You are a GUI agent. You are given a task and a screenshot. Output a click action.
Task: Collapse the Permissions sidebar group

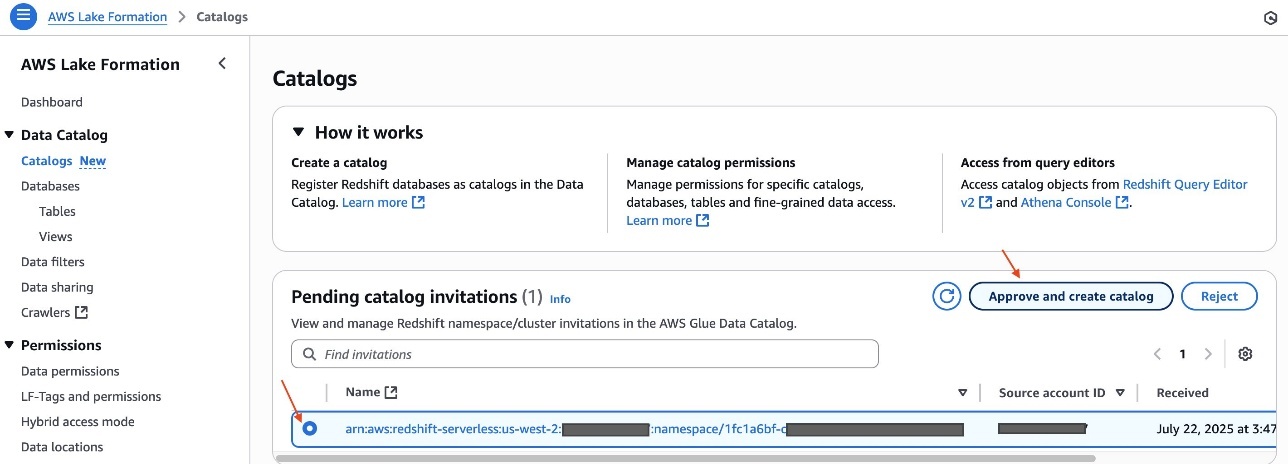(x=9, y=345)
